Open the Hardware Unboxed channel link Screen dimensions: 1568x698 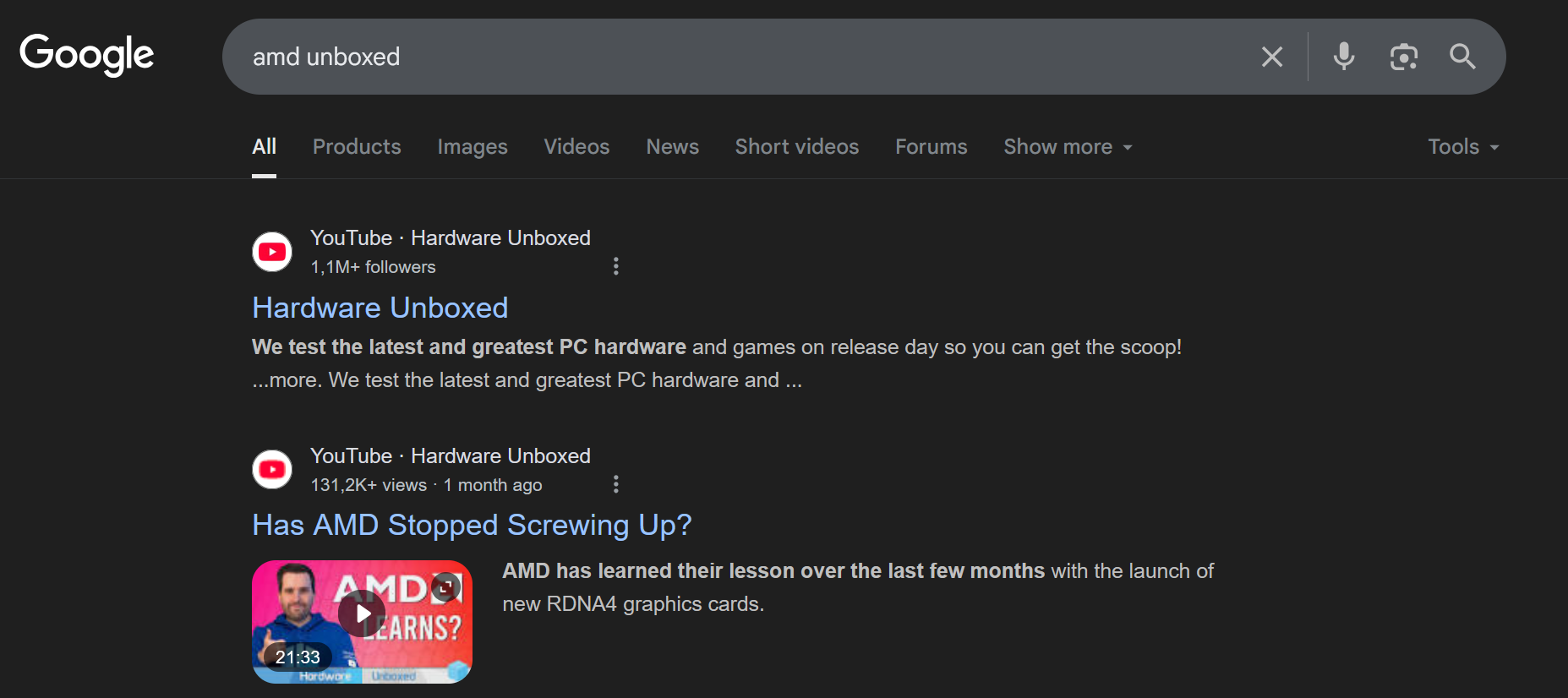click(380, 308)
